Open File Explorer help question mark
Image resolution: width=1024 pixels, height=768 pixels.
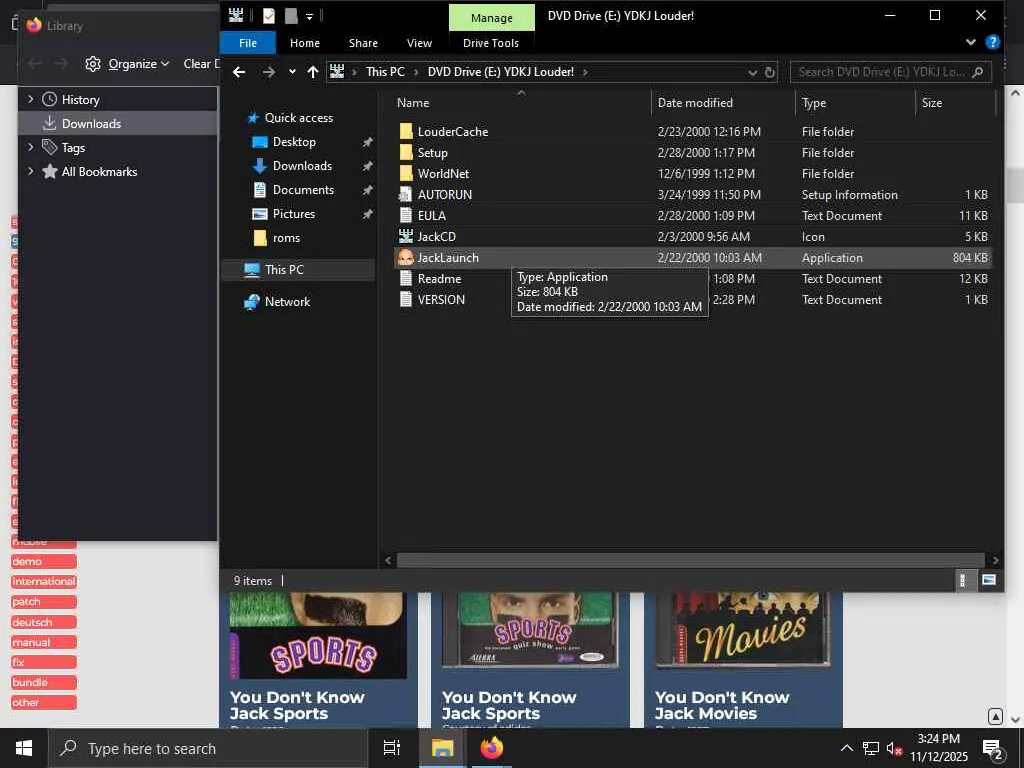tap(993, 42)
